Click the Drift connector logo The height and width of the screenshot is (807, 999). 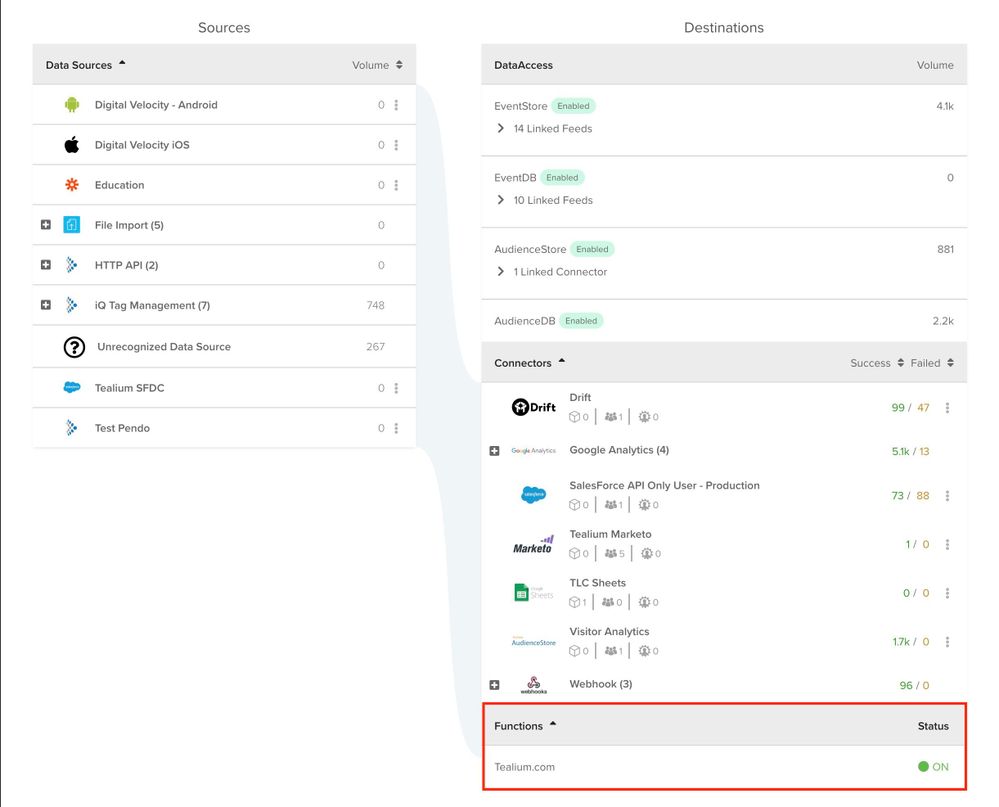(533, 407)
